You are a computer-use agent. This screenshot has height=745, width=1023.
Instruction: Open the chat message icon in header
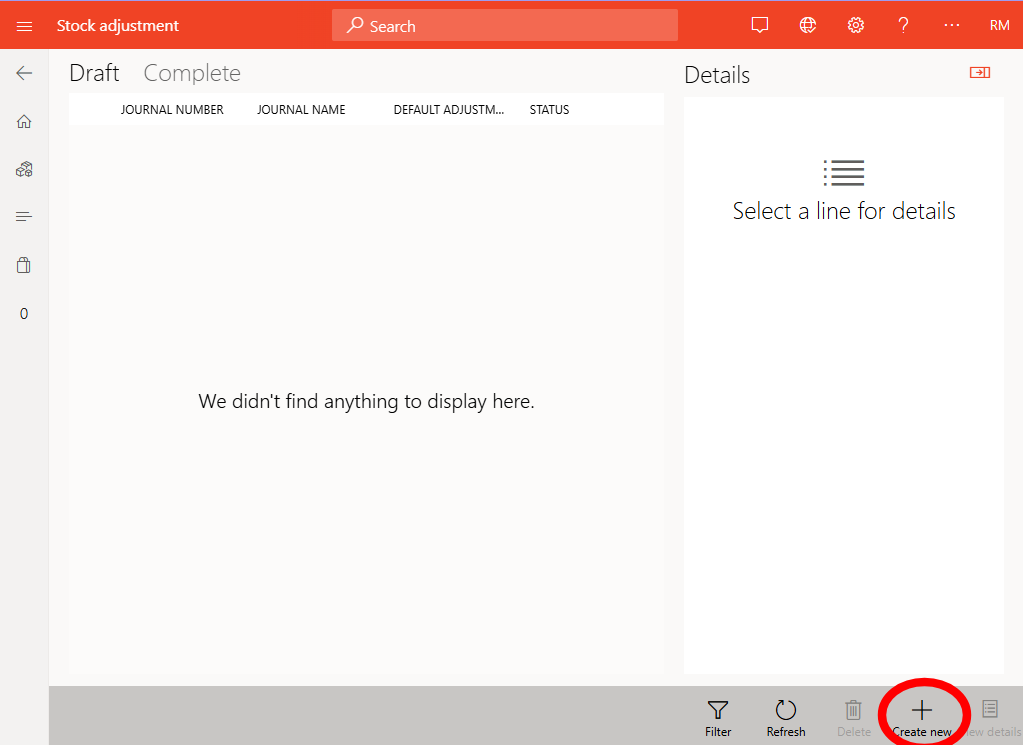(760, 26)
